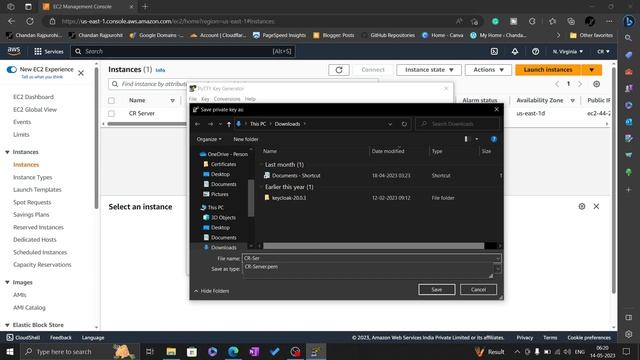Open EC2 Dashboard link
Image resolution: width=640 pixels, height=360 pixels.
click(33, 97)
